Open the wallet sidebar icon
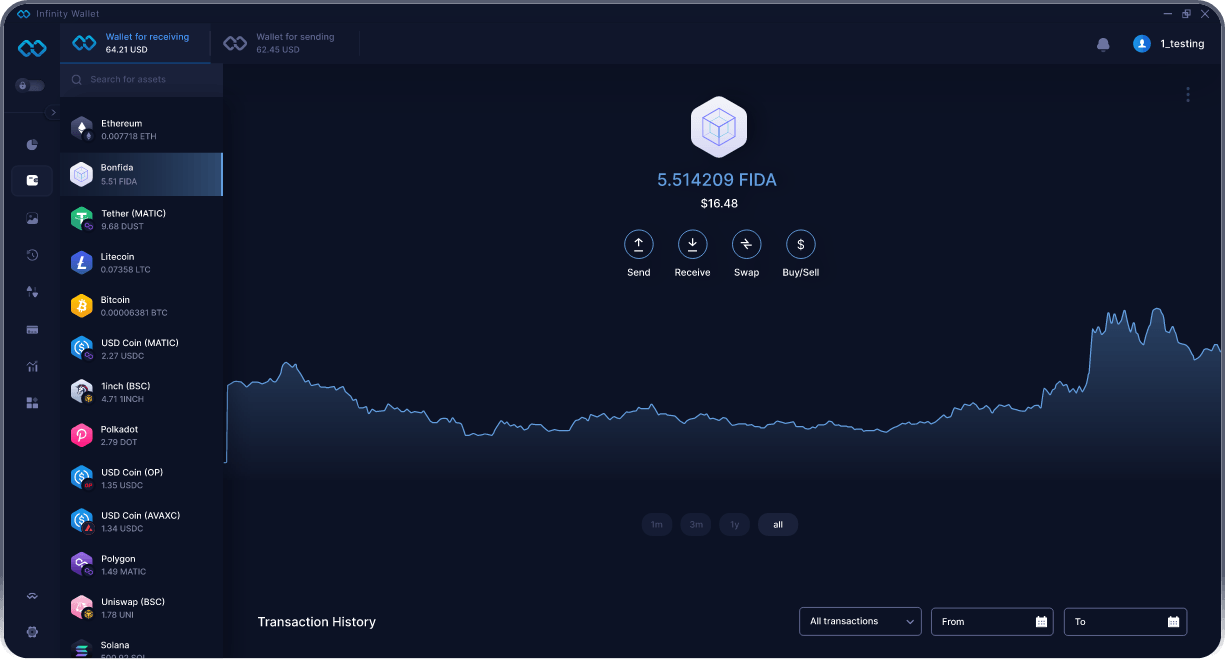Screen dimensions: 1225x662 pos(32,181)
